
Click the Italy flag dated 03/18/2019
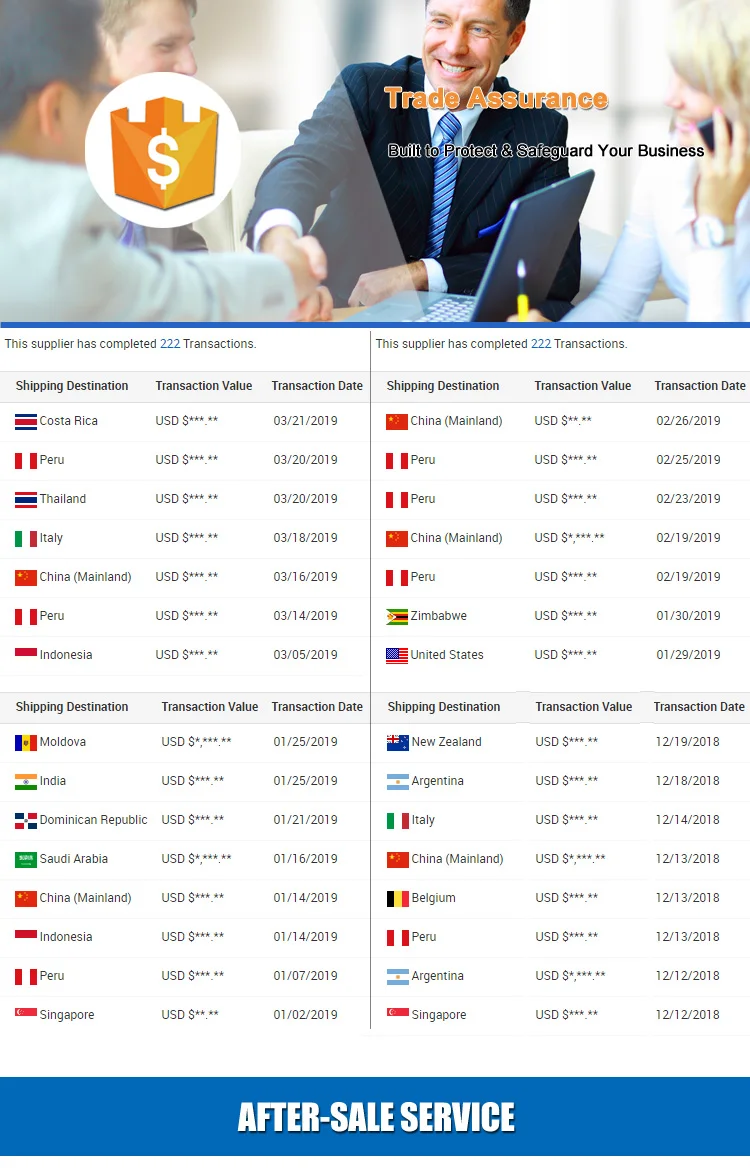[26, 539]
